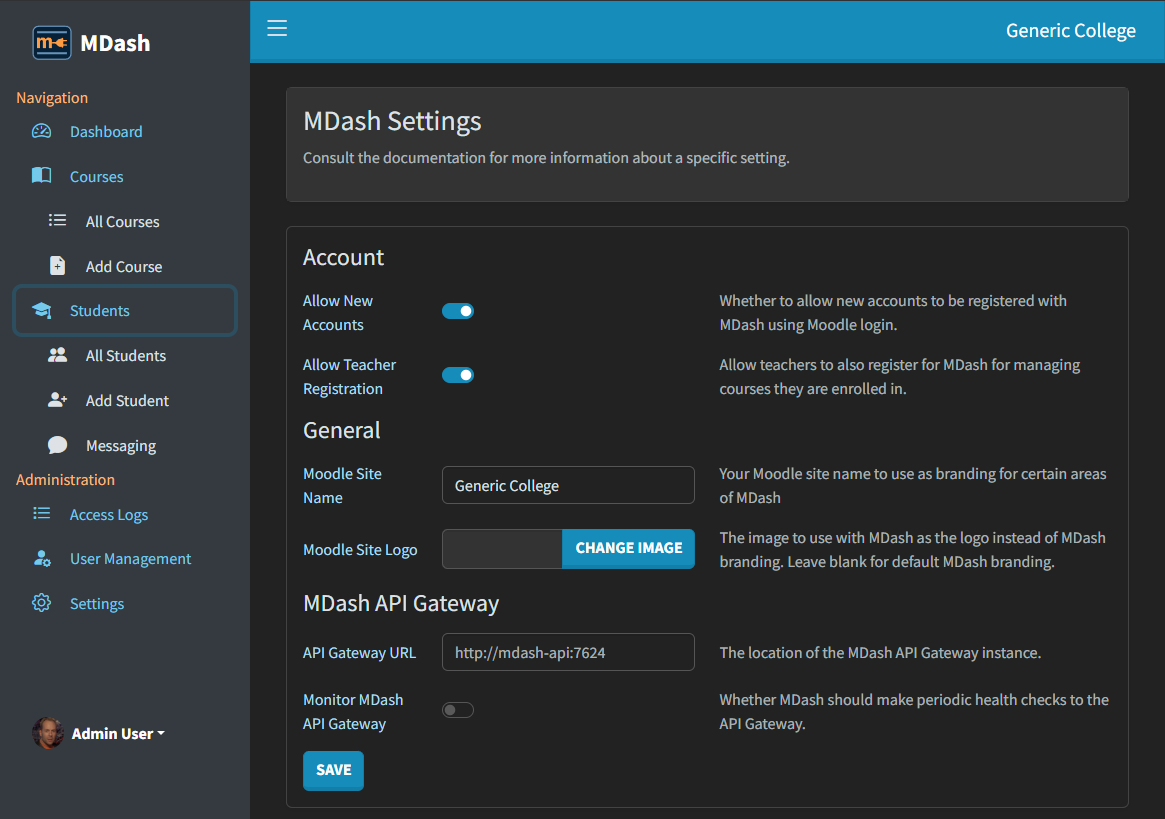Click the All Students people icon
The width and height of the screenshot is (1165, 819).
57,355
